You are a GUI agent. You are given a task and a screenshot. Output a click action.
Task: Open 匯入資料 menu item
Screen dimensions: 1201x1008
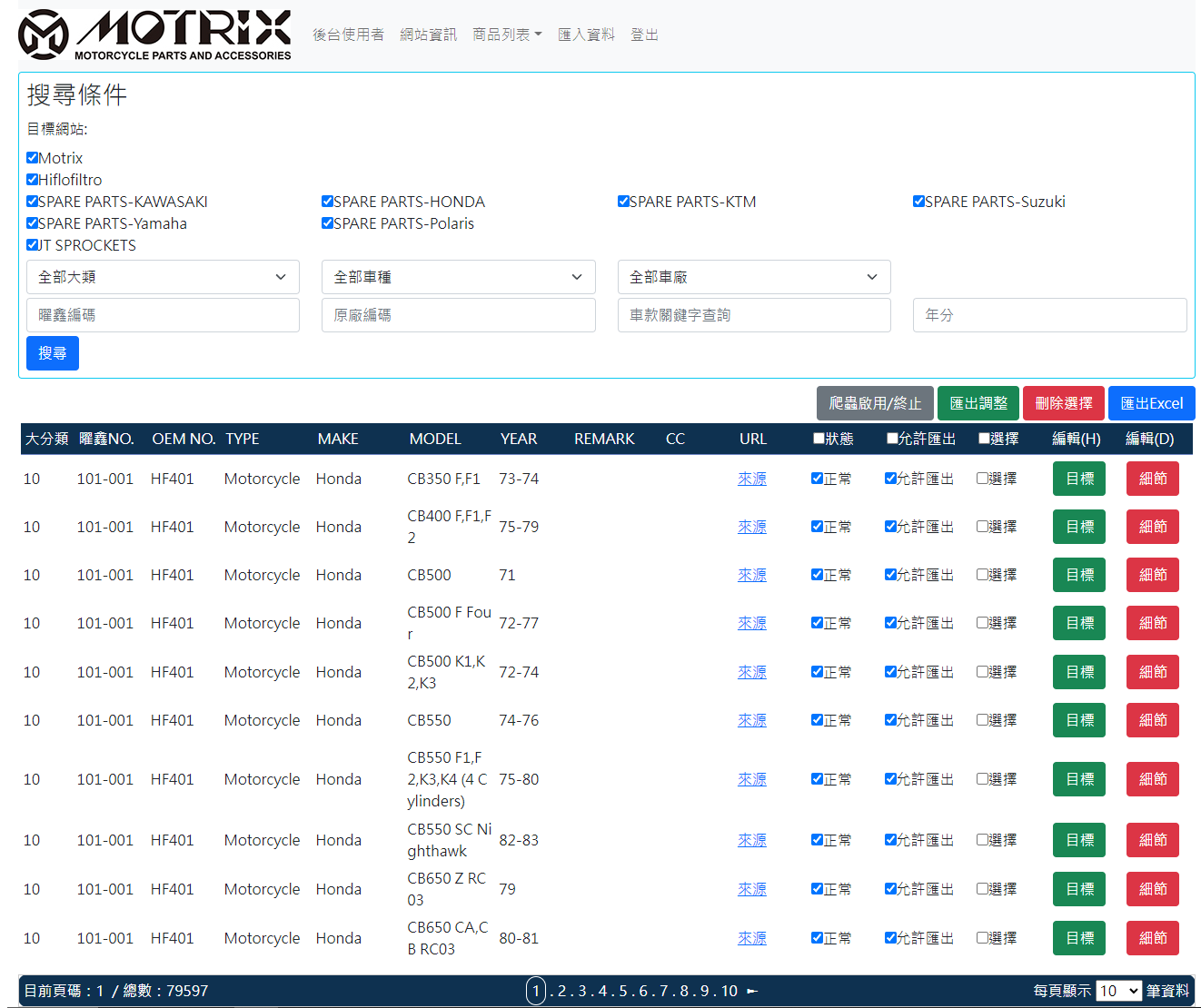point(586,35)
